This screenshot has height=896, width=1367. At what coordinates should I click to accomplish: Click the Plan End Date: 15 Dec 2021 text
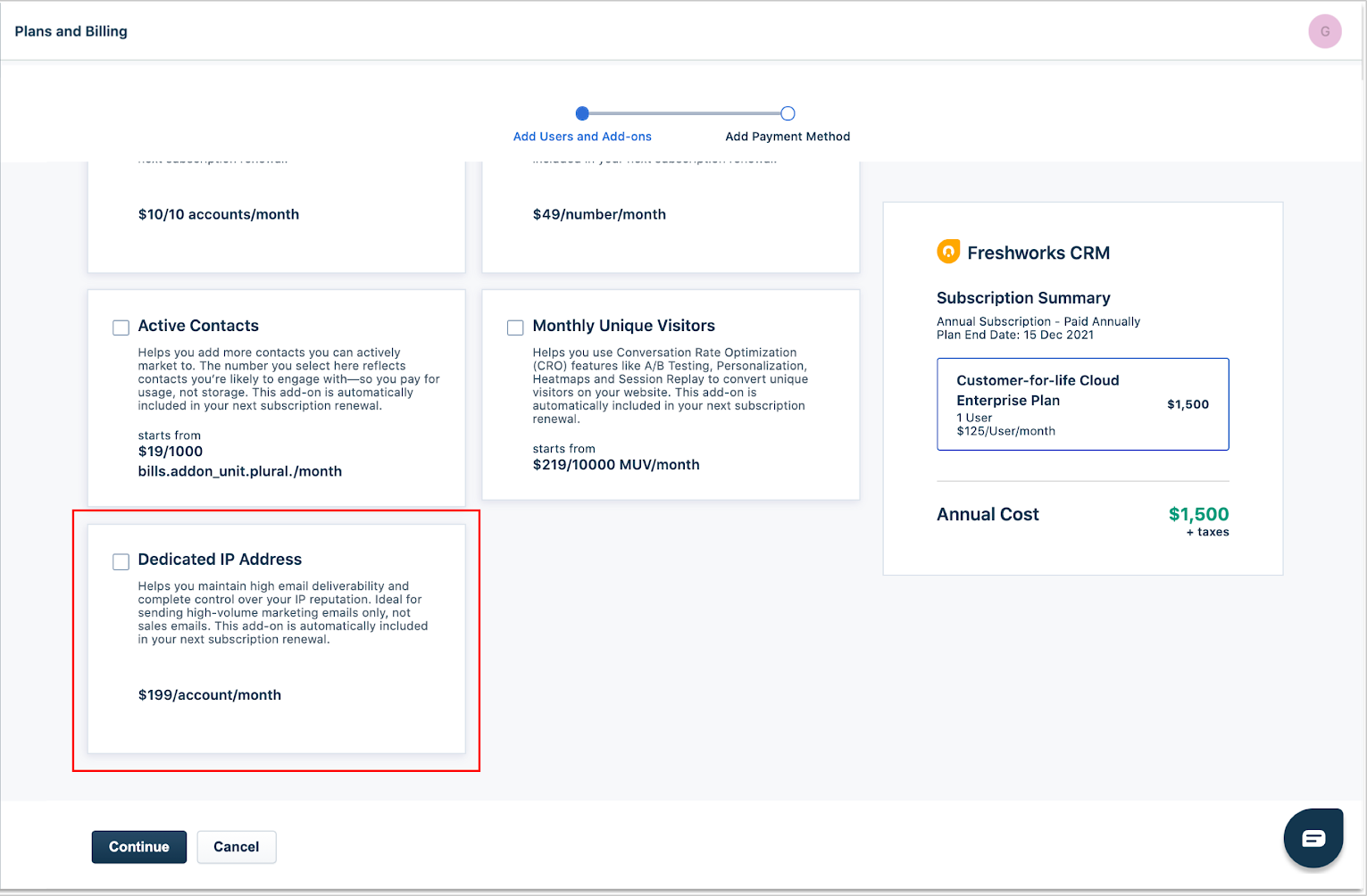(1015, 335)
